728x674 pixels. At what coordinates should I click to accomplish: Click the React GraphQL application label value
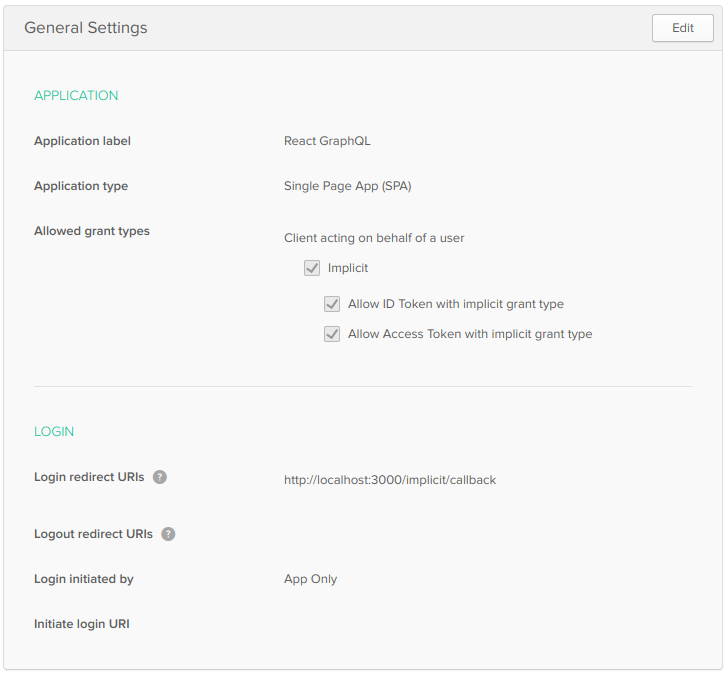click(327, 141)
